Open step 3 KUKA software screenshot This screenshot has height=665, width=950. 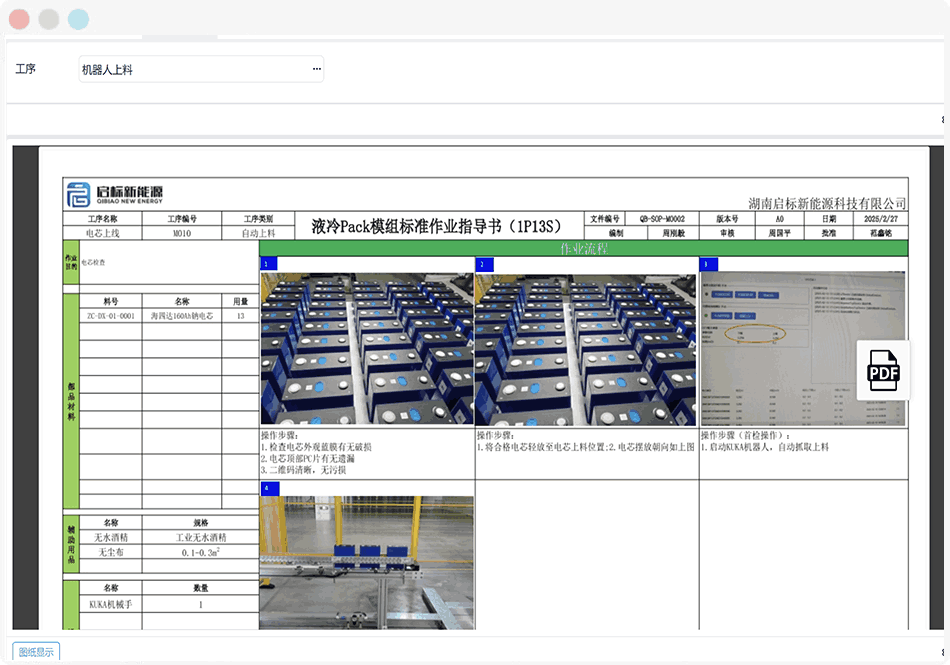[x=803, y=349]
